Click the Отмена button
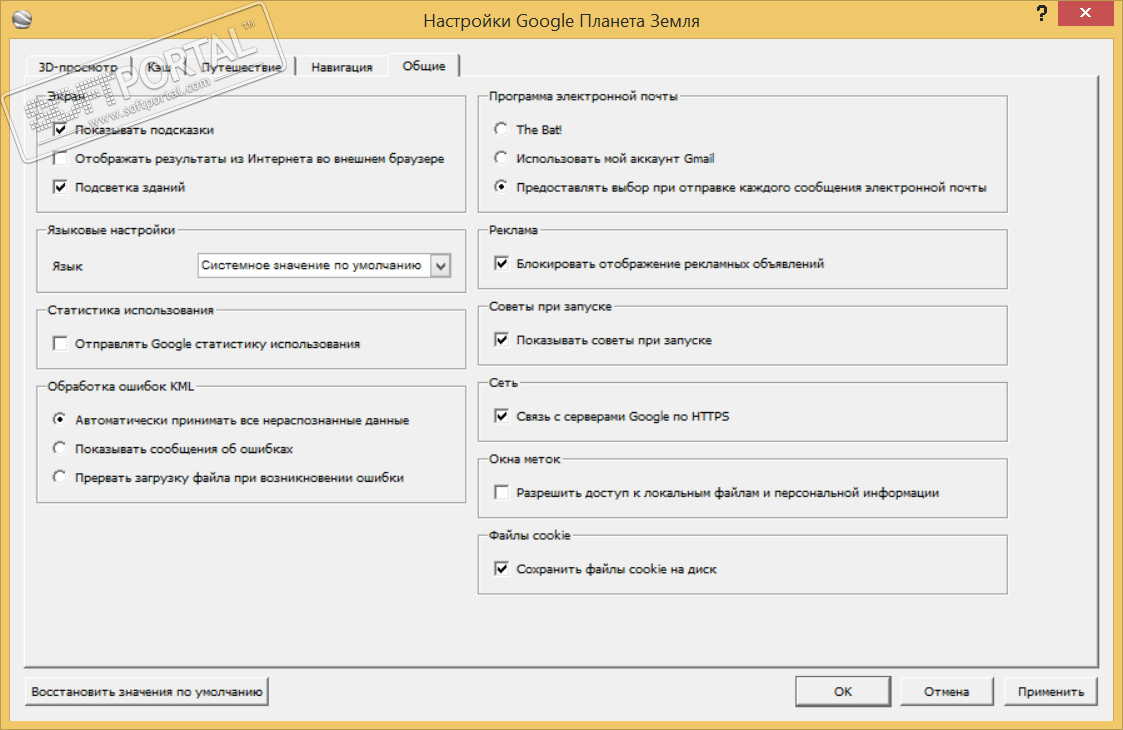Screen dimensions: 1123x730 tap(946, 691)
